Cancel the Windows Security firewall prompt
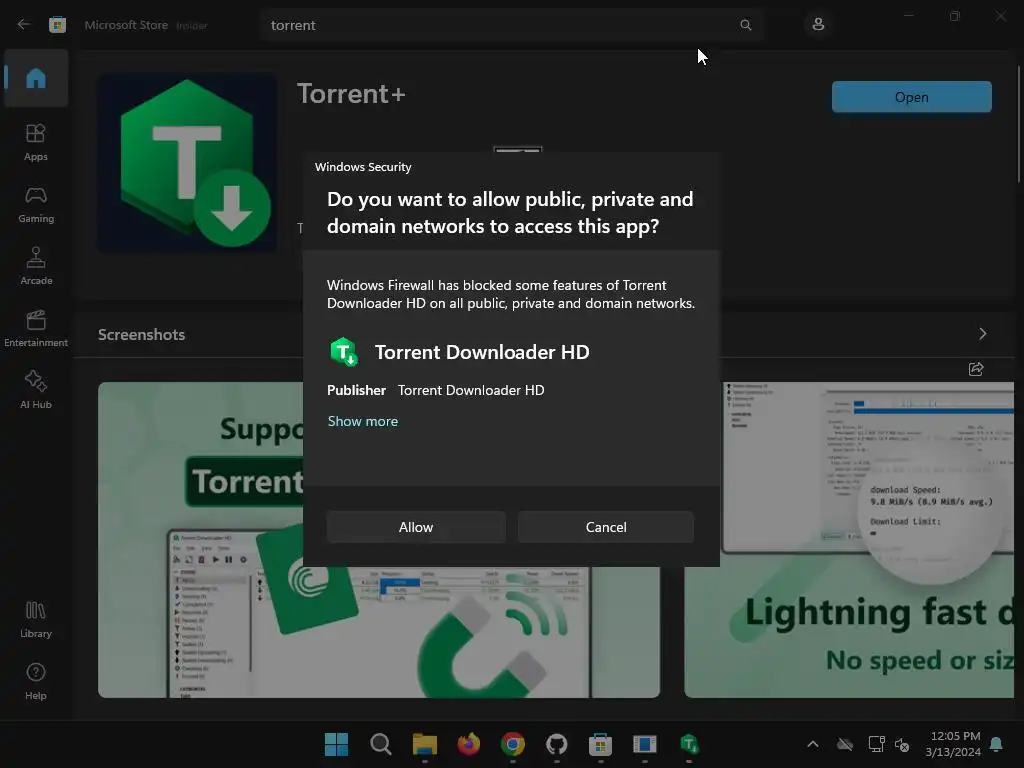 click(606, 527)
